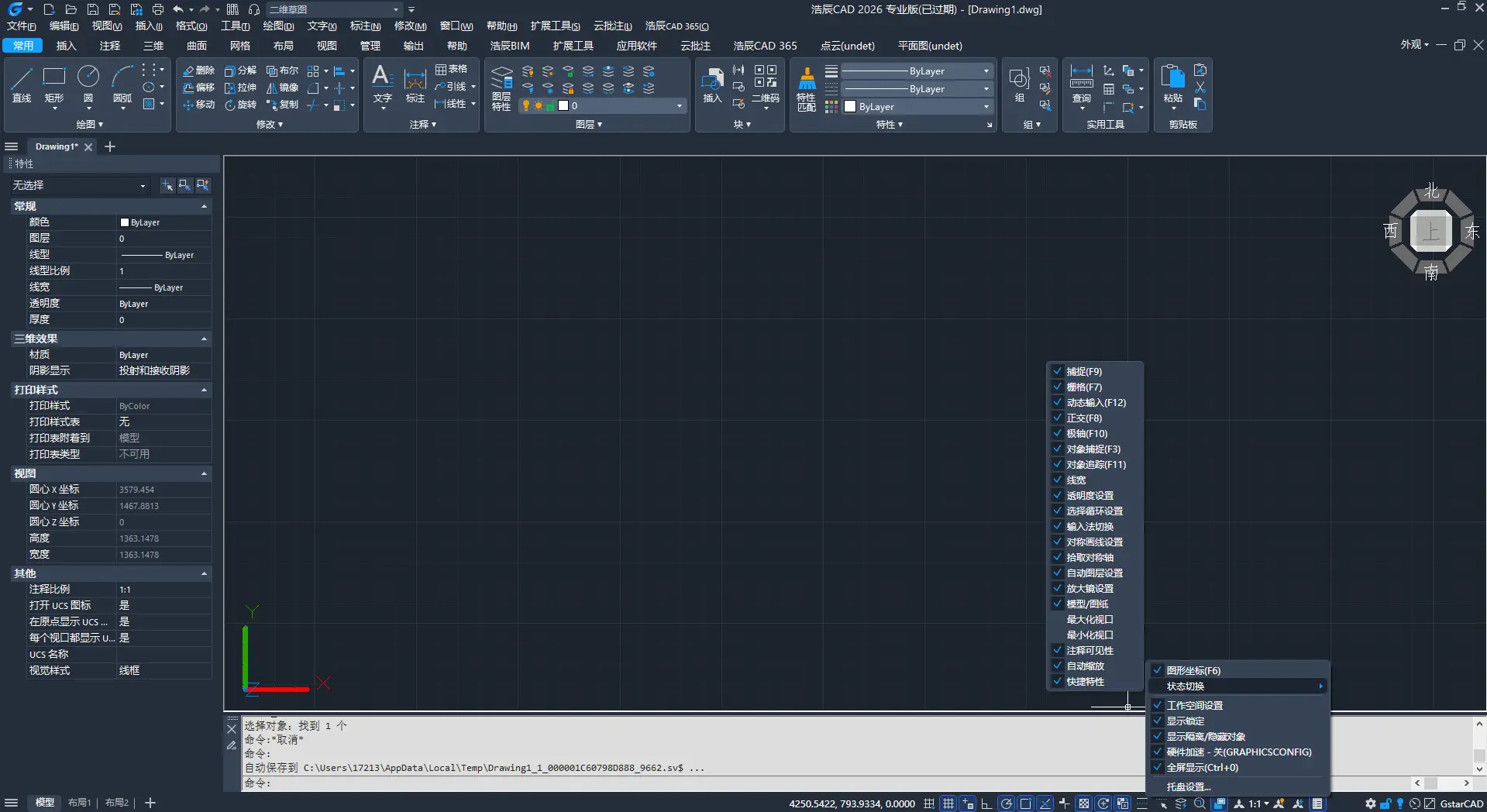Viewport: 1487px width, 812px height.
Task: Click the Insert block (插入) icon
Action: point(712,84)
